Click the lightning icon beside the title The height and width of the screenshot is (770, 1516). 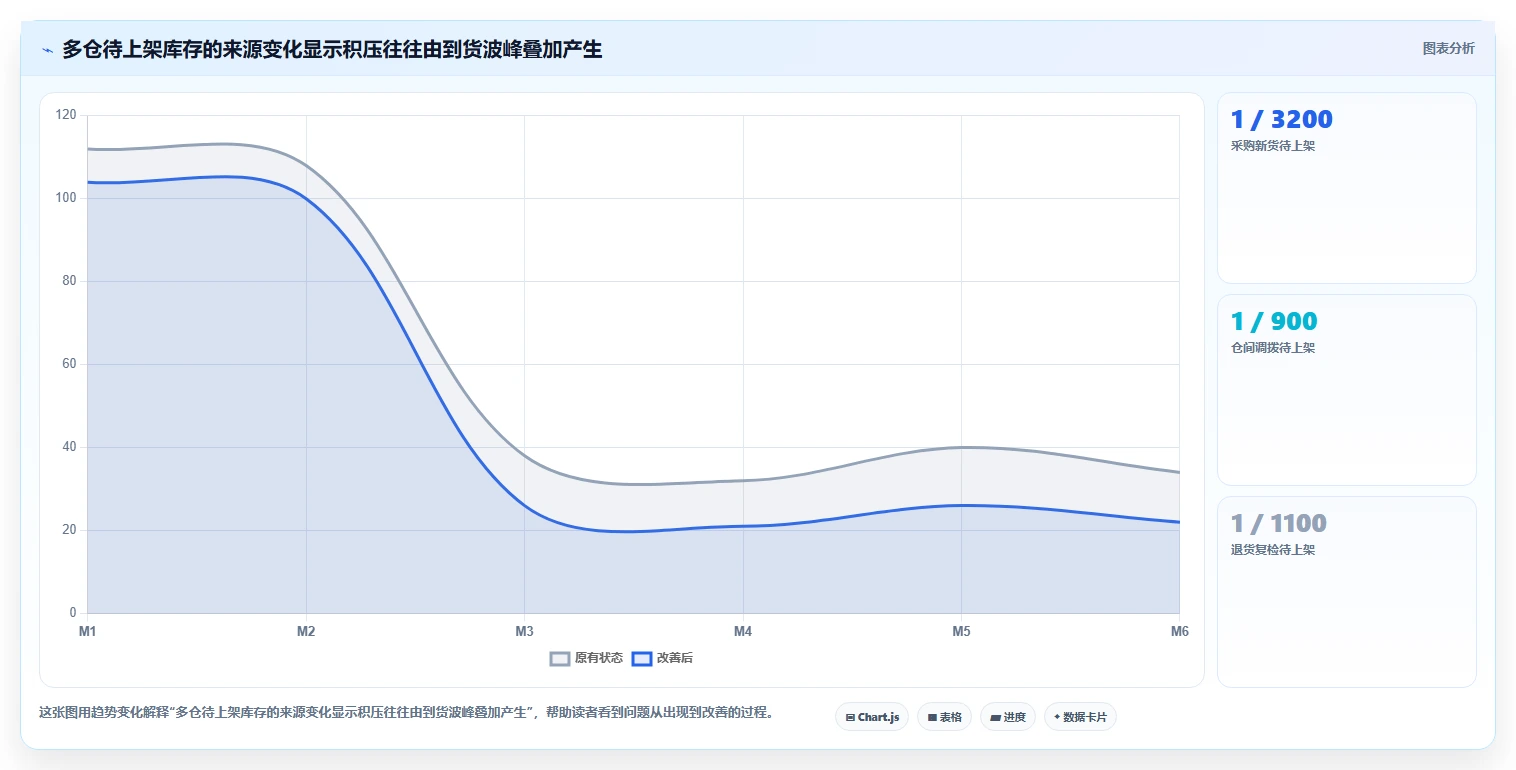(x=47, y=50)
